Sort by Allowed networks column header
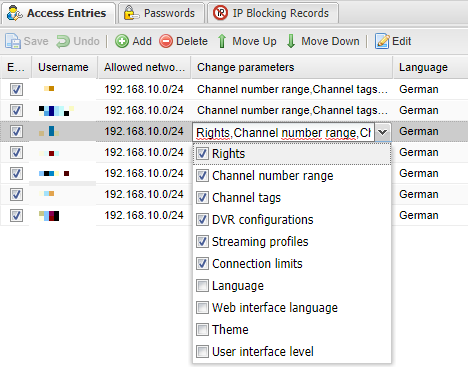Image resolution: width=468 pixels, height=392 pixels. pos(144,67)
